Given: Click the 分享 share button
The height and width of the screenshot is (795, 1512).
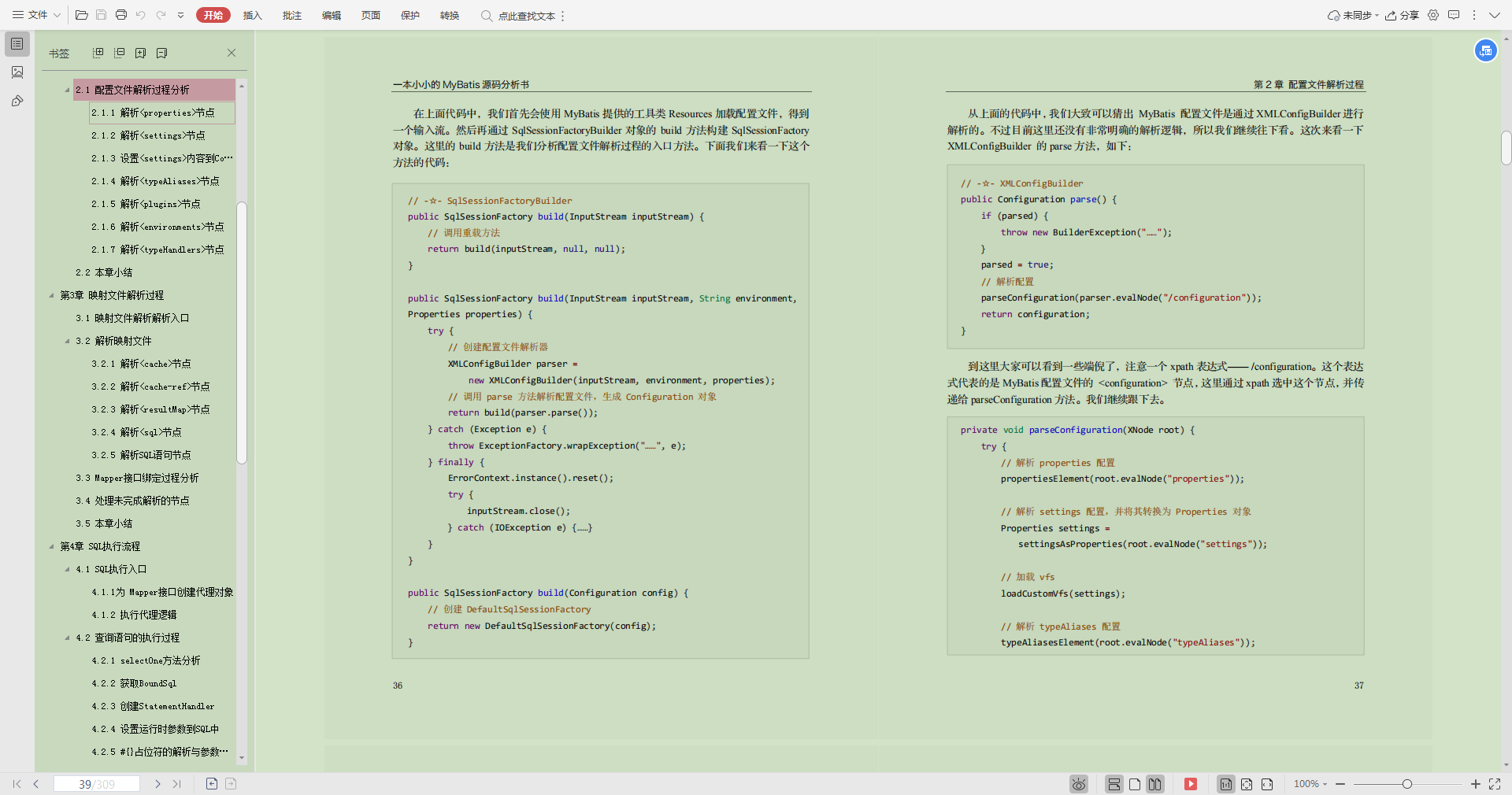Looking at the screenshot, I should (x=1403, y=15).
